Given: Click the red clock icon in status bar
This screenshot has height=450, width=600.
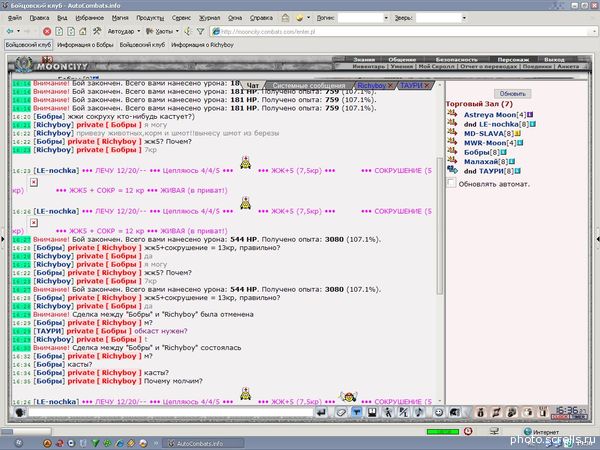Looking at the screenshot, I should coord(468,431).
